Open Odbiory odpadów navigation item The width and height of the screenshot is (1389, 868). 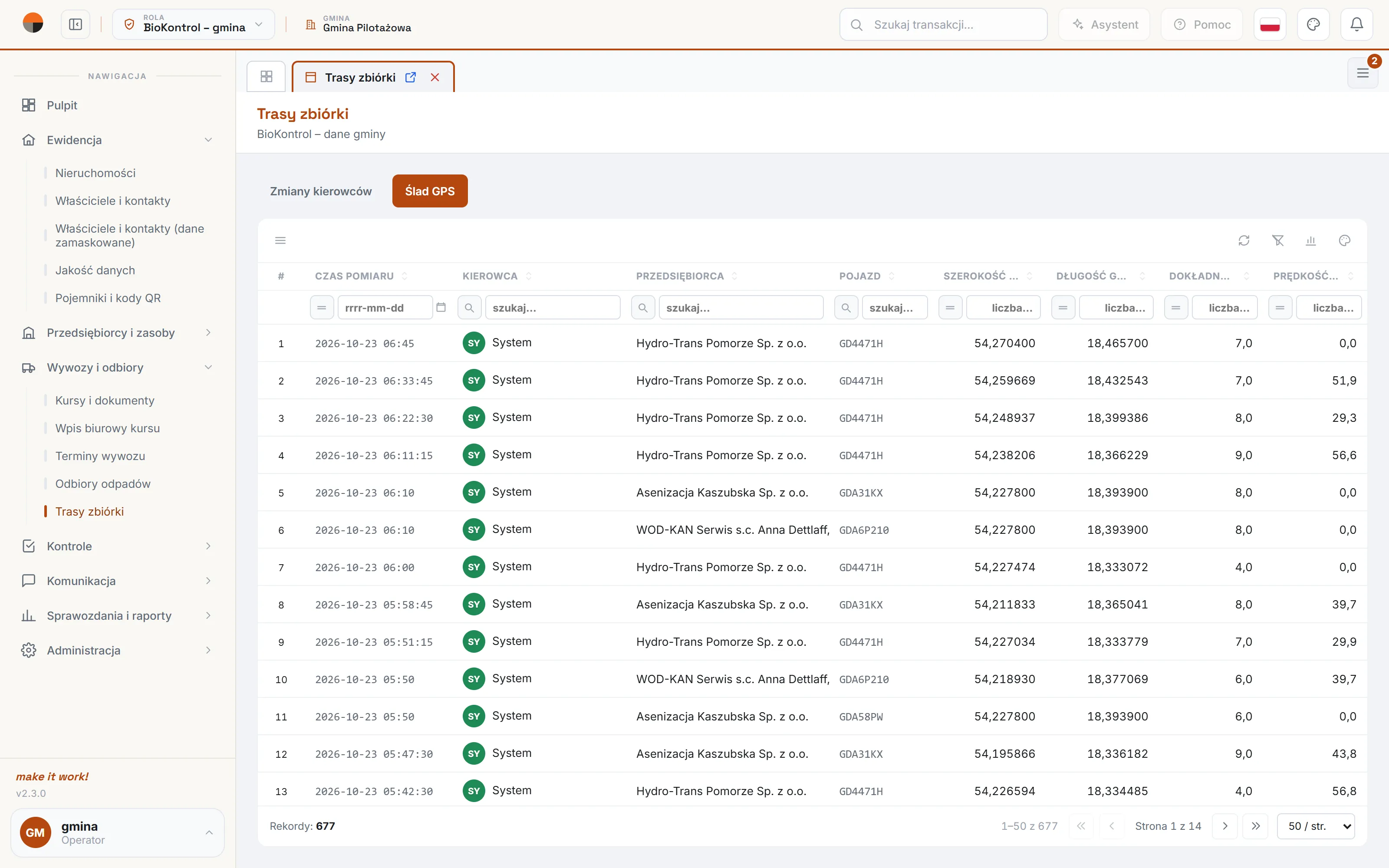[x=103, y=484]
